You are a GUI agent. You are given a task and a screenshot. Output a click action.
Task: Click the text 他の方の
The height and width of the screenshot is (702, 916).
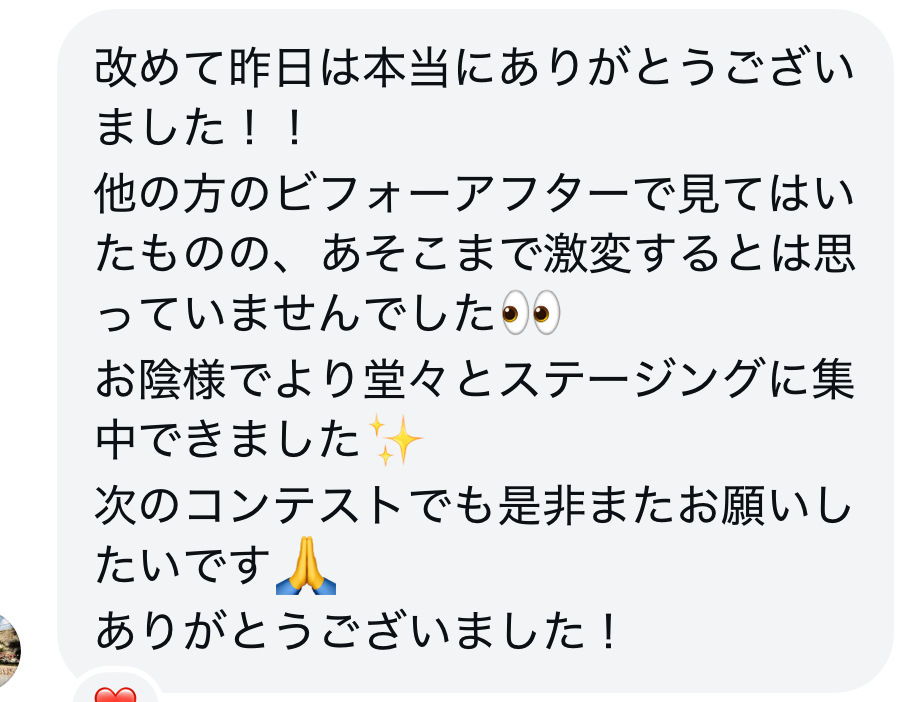pos(182,194)
